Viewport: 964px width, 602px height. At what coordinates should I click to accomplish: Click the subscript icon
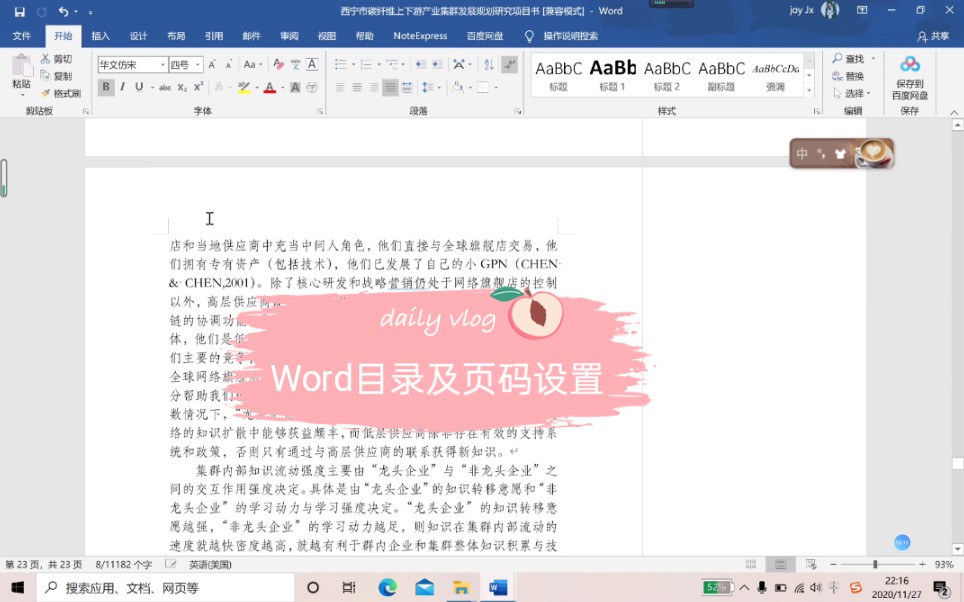coord(182,85)
